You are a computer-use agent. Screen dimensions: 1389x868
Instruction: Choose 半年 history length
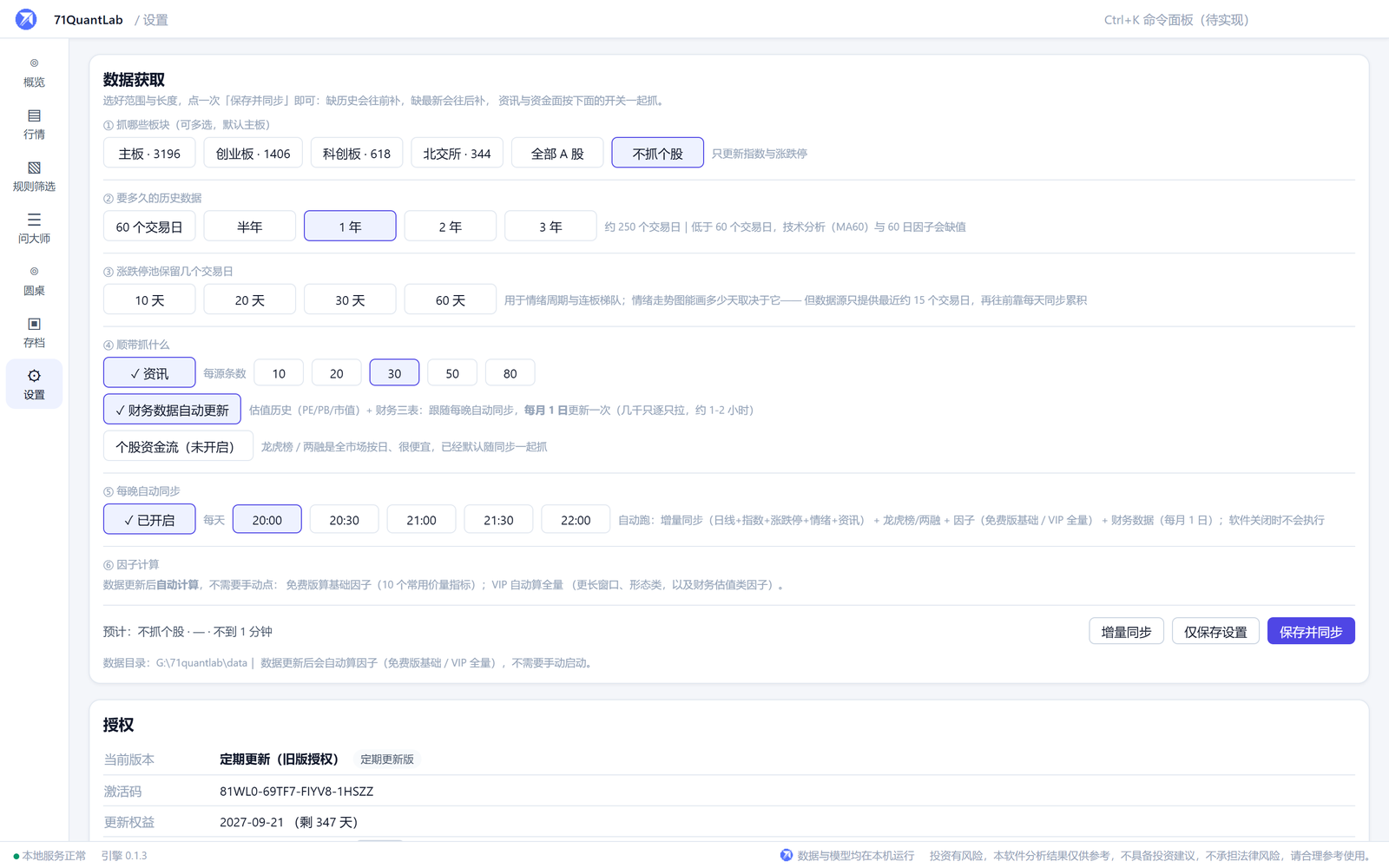250,227
